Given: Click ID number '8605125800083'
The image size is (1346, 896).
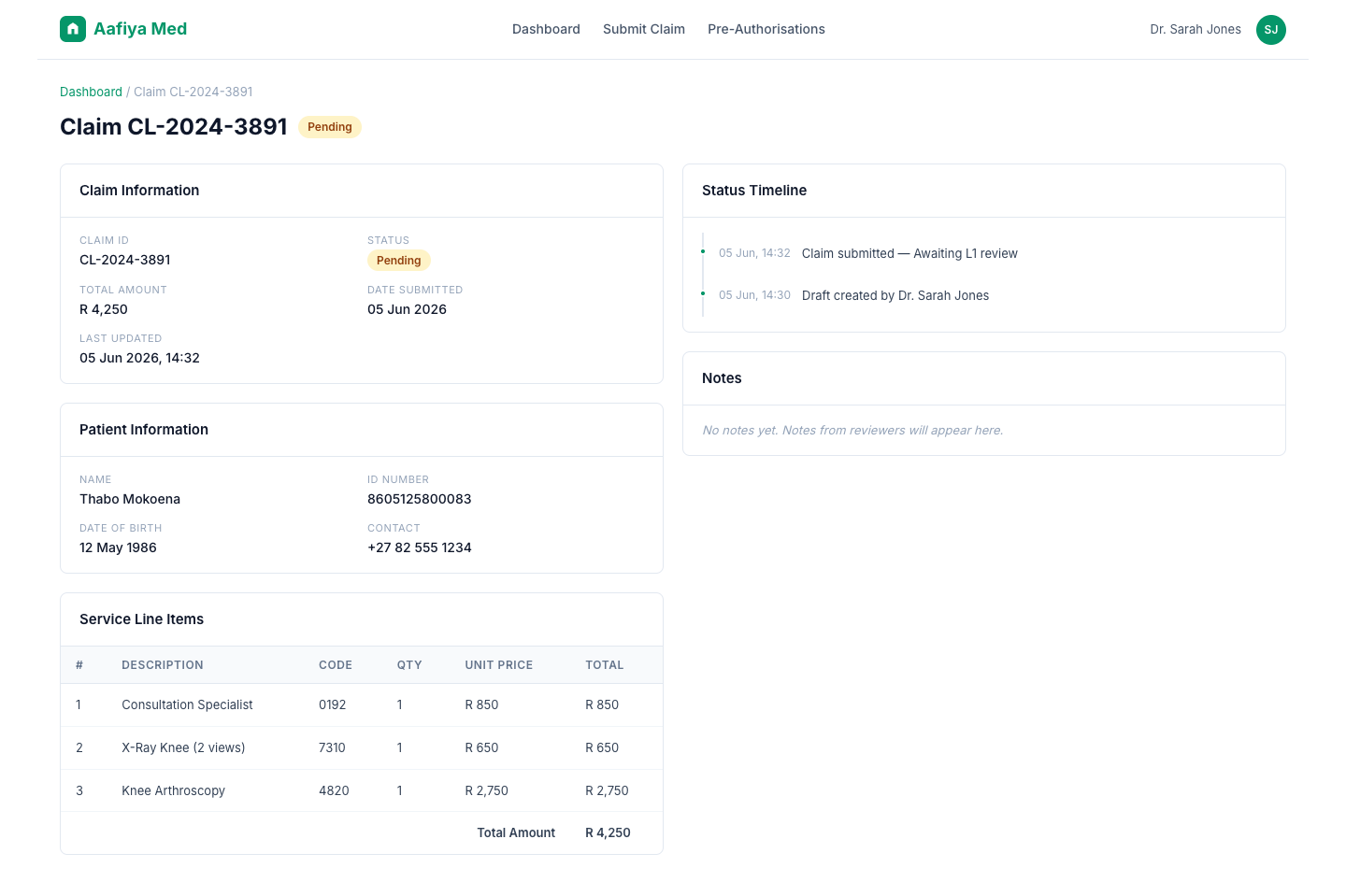Looking at the screenshot, I should pos(420,499).
